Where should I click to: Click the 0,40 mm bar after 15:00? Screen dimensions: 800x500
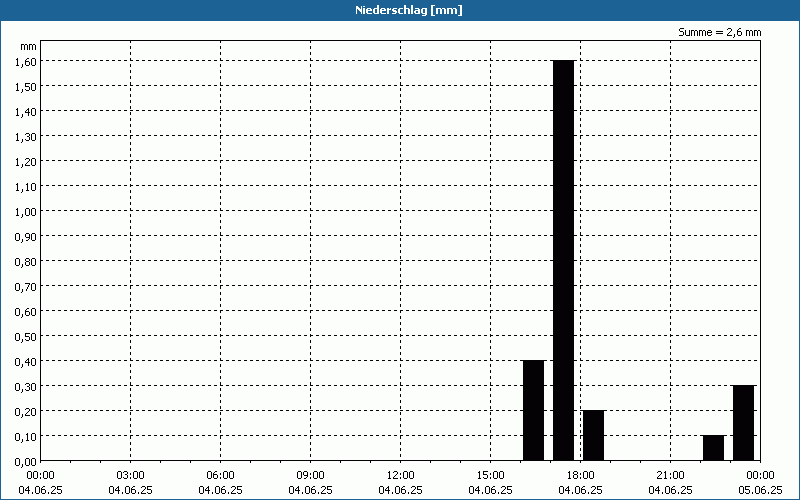click(534, 411)
